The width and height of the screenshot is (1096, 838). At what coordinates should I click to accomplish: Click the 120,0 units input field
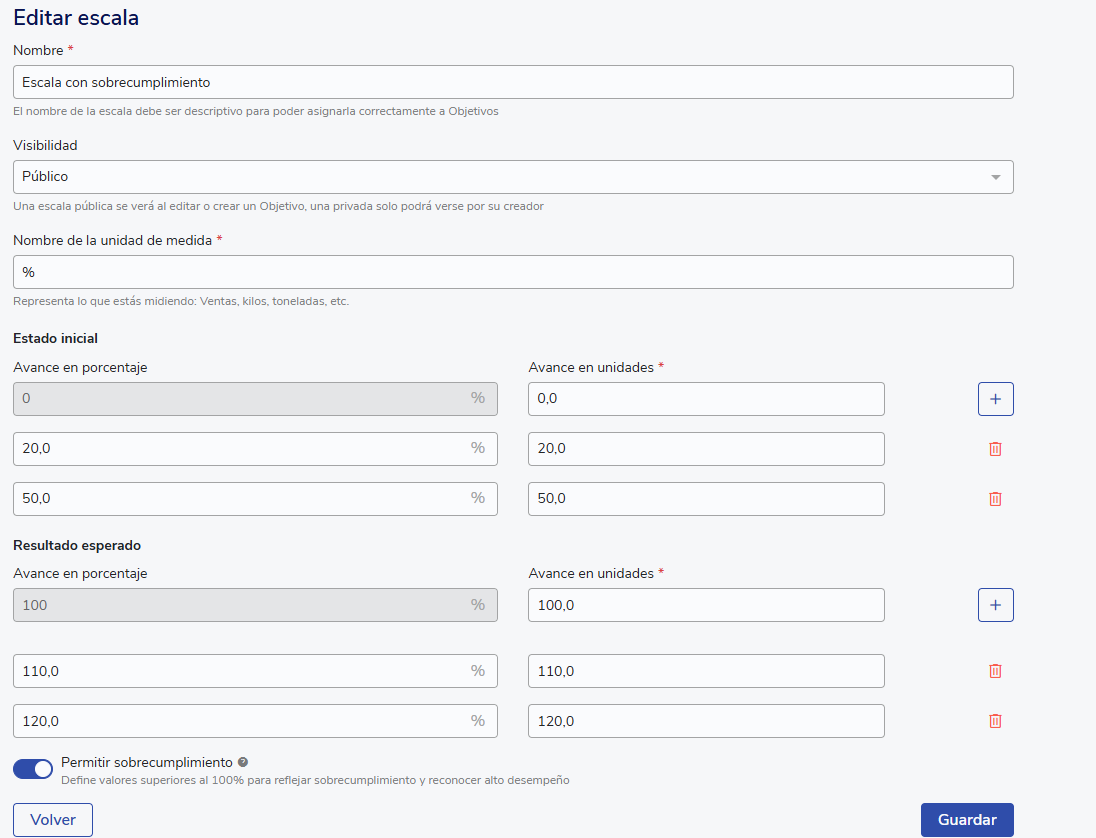coord(706,721)
